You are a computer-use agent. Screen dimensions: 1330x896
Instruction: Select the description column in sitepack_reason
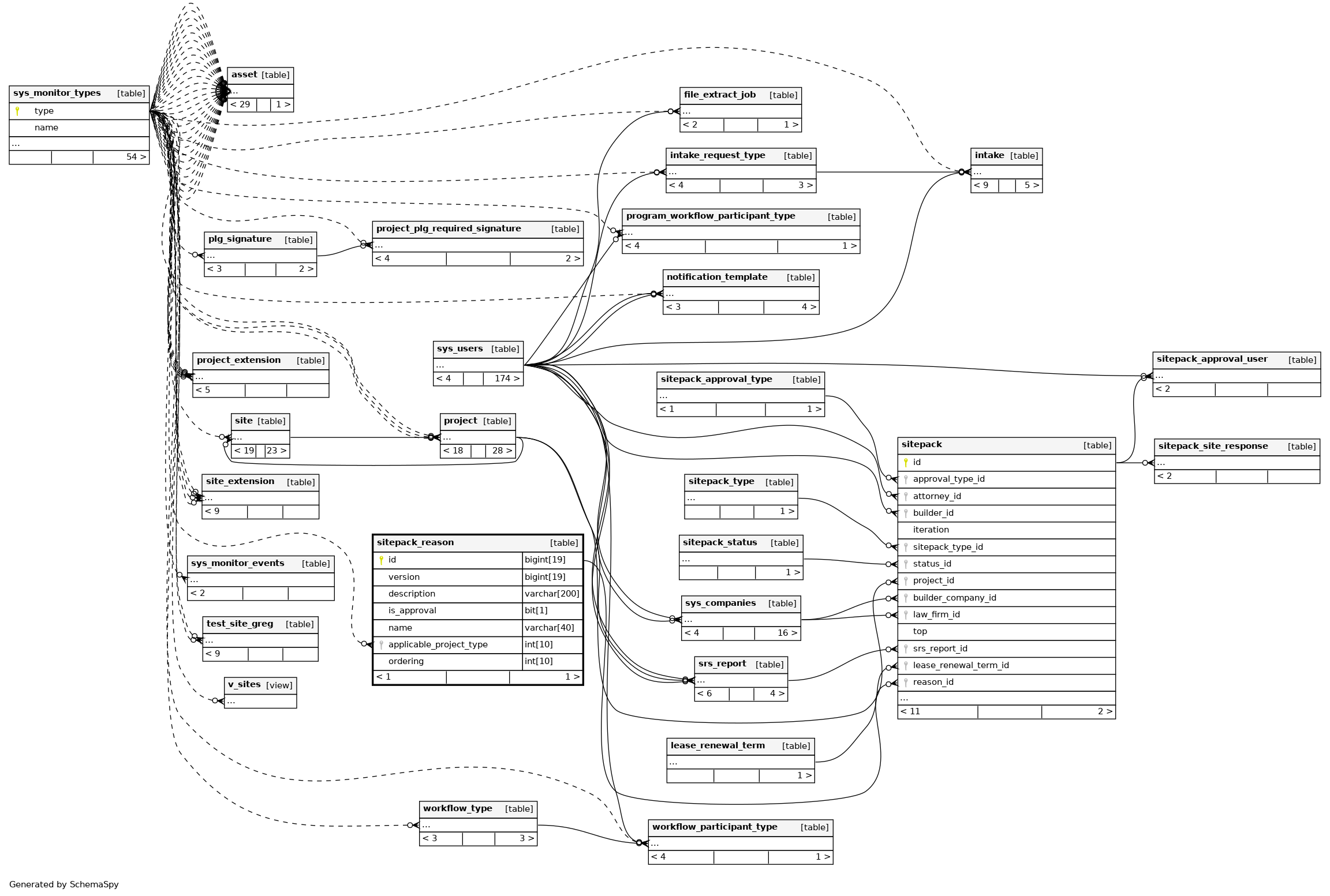click(x=412, y=594)
